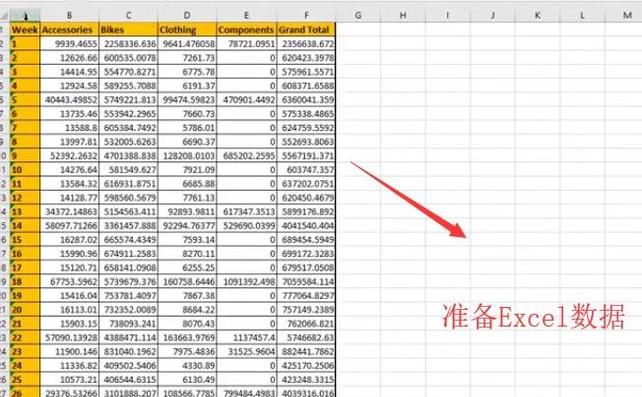Select cell with value 128208.0103

pos(187,156)
